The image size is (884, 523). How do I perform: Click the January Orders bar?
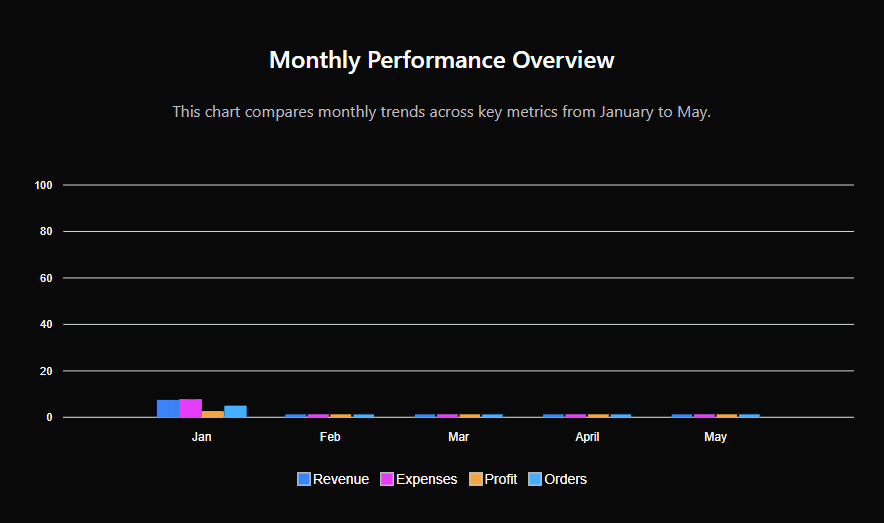[235, 411]
